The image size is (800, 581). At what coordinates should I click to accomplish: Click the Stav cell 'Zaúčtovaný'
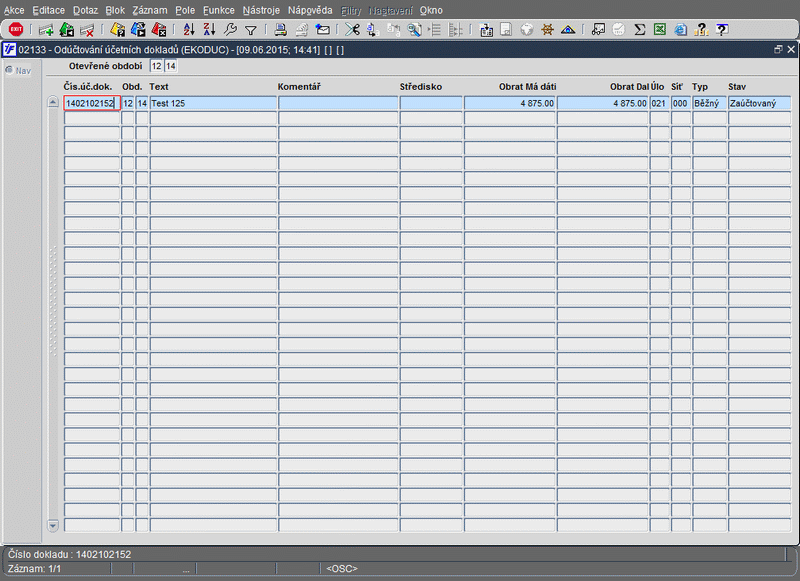point(760,103)
